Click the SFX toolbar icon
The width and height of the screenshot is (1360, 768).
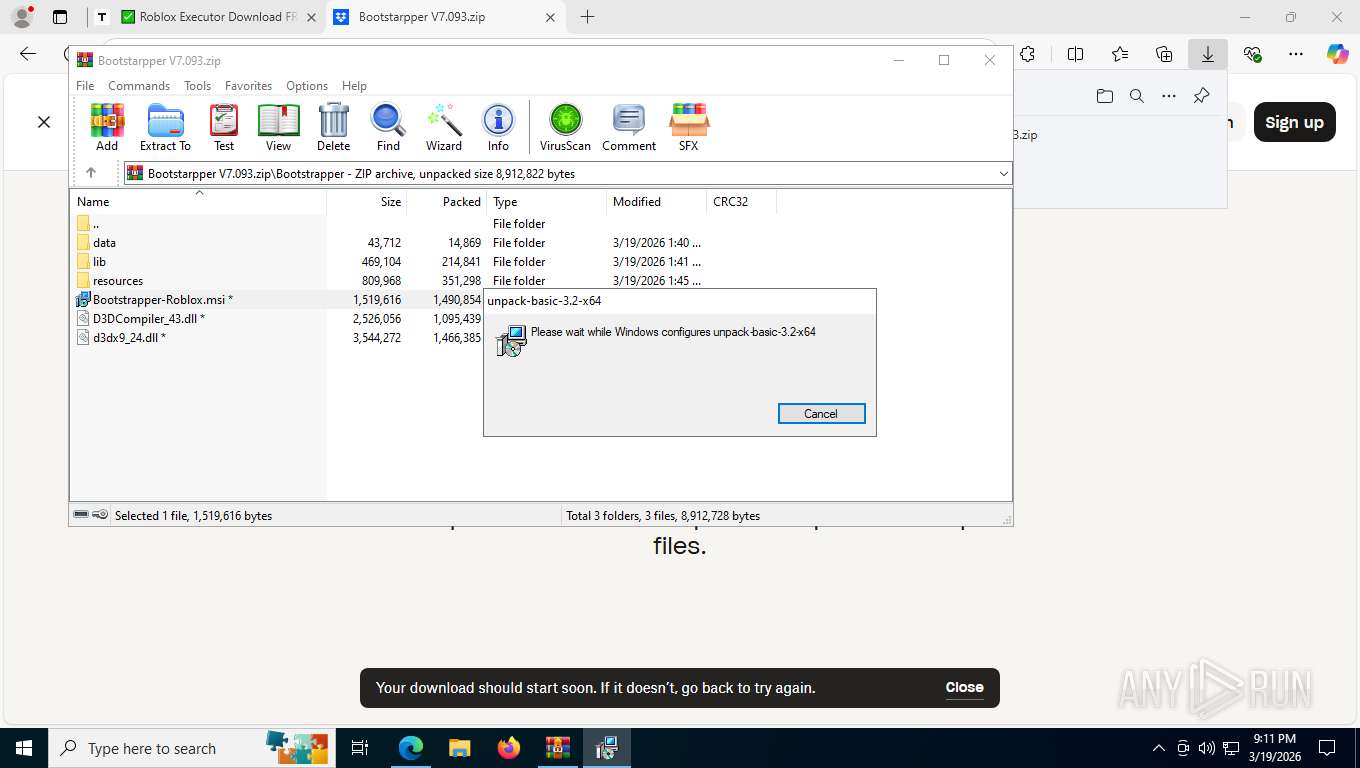coord(689,127)
